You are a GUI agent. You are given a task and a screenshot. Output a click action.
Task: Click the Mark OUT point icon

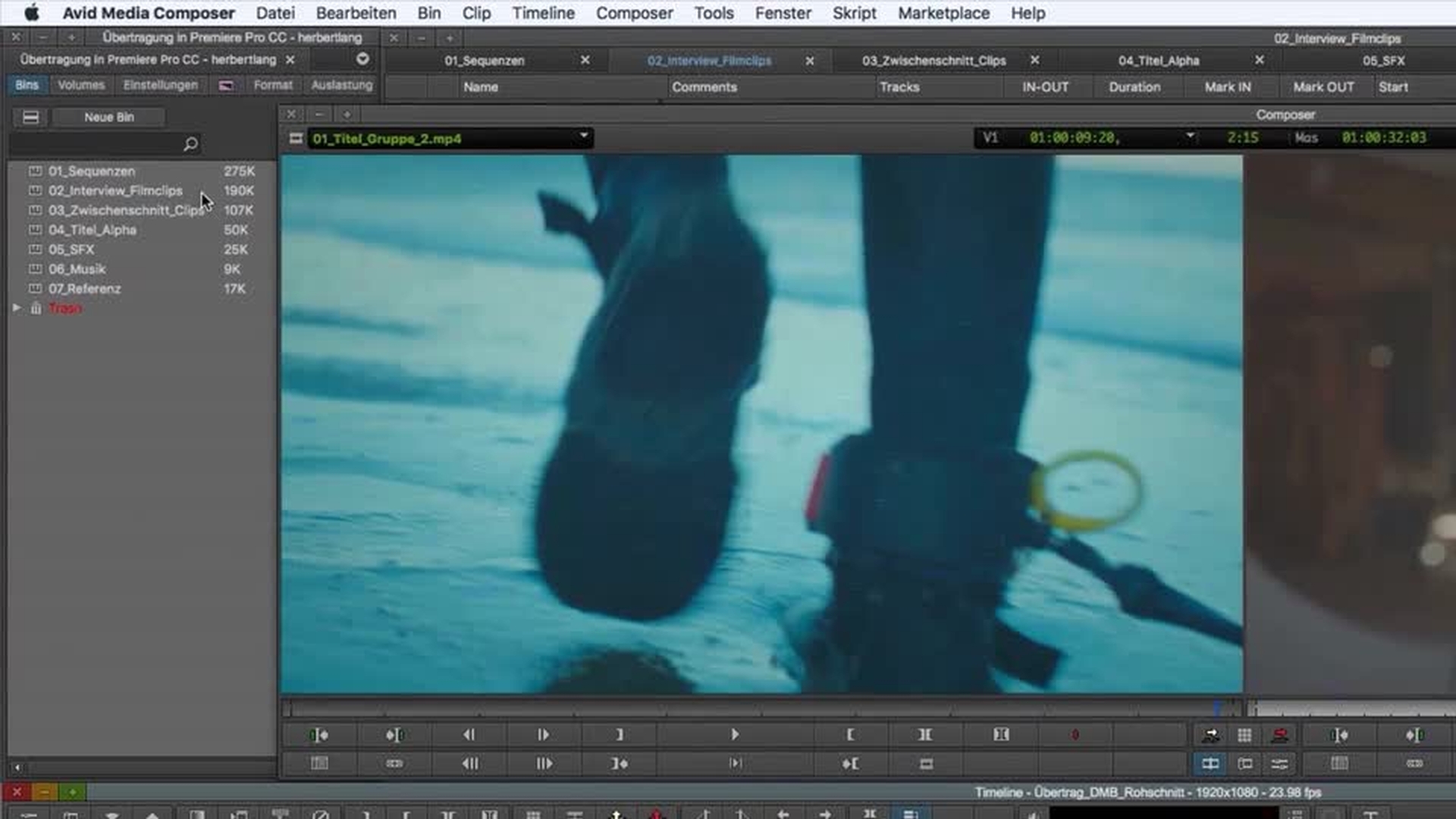point(618,734)
